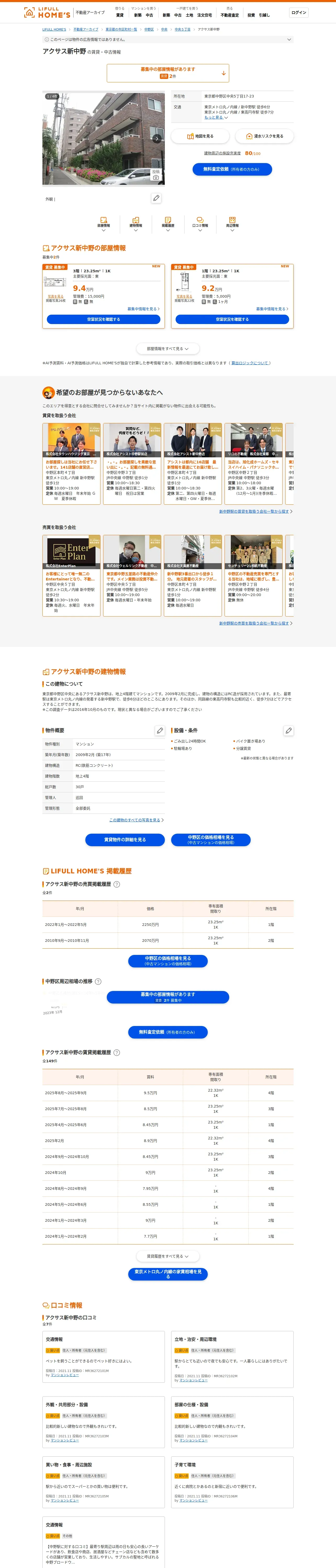
Task: Click the pencil edit icon for 物件概要
Action: point(160,730)
